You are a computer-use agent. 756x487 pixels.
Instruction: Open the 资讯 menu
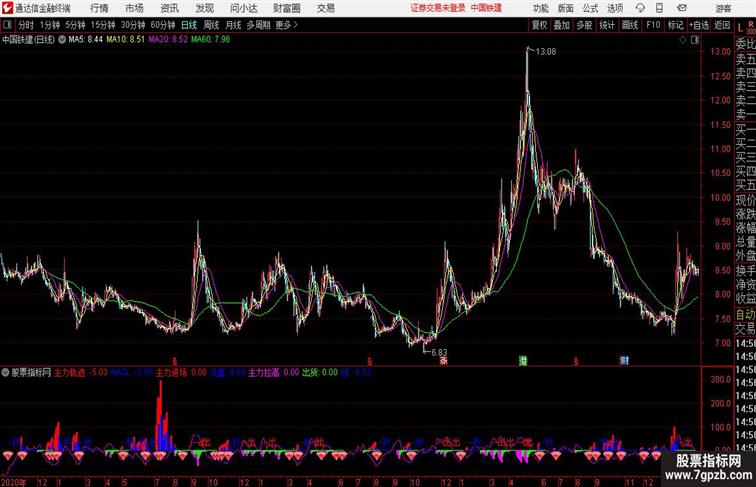169,8
